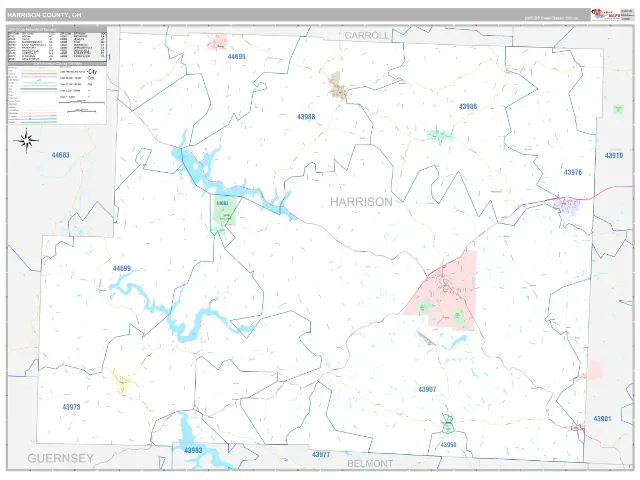The height and width of the screenshot is (480, 640).
Task: Click the ZIP code index table
Action: tap(57, 46)
